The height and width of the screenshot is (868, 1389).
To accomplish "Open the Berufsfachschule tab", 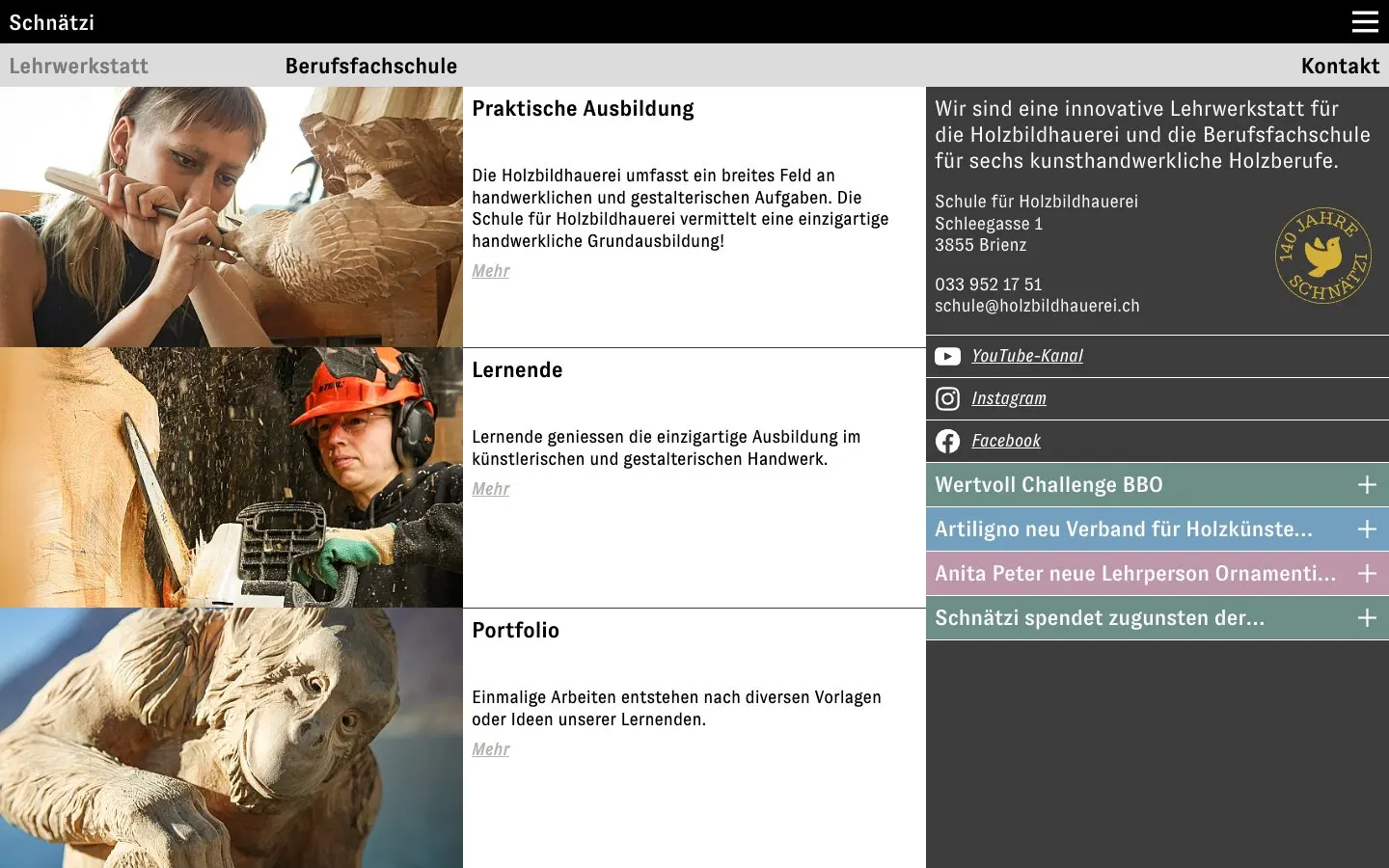I will pos(371,66).
